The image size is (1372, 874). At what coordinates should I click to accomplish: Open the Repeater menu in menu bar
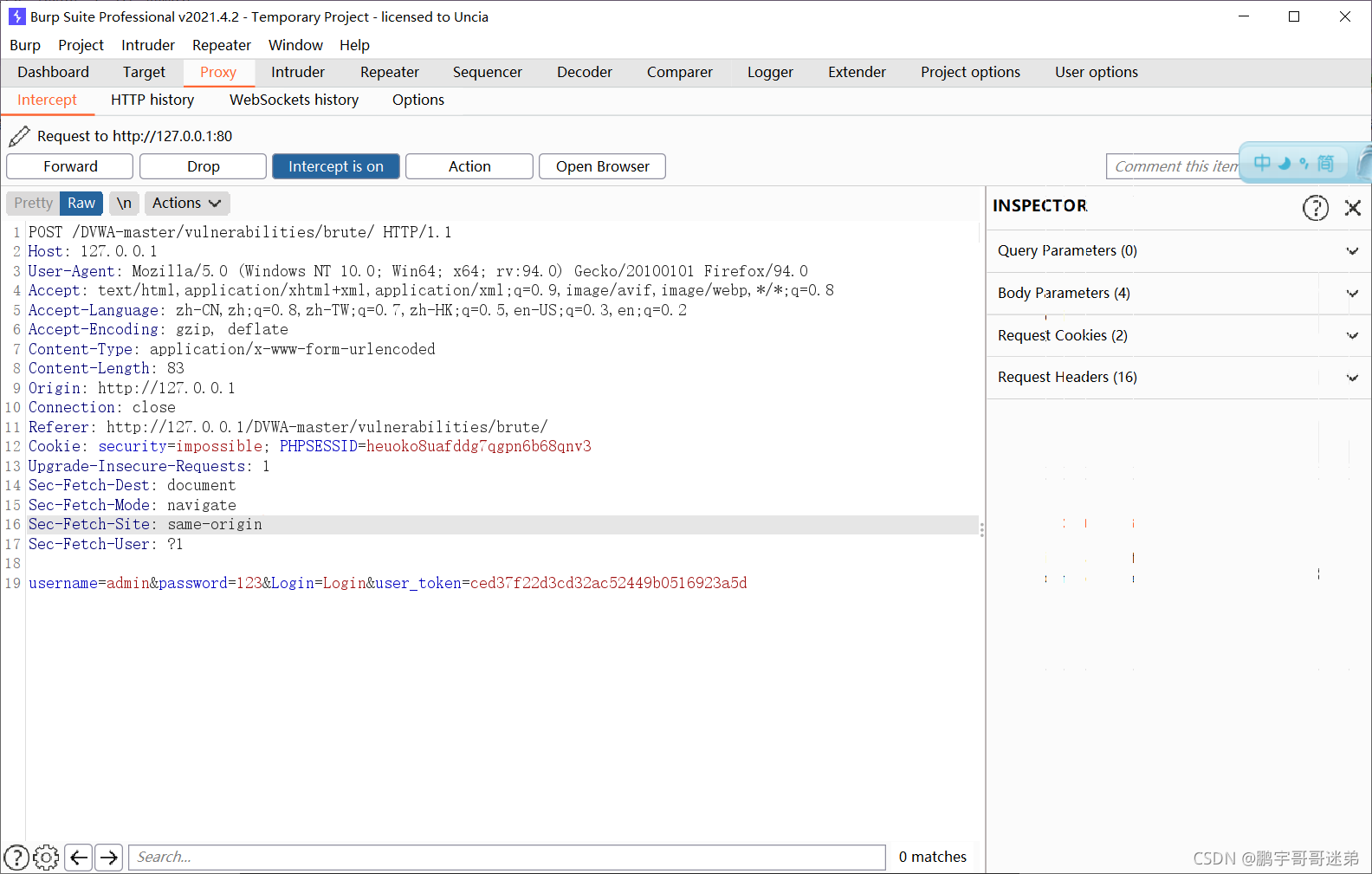tap(222, 45)
